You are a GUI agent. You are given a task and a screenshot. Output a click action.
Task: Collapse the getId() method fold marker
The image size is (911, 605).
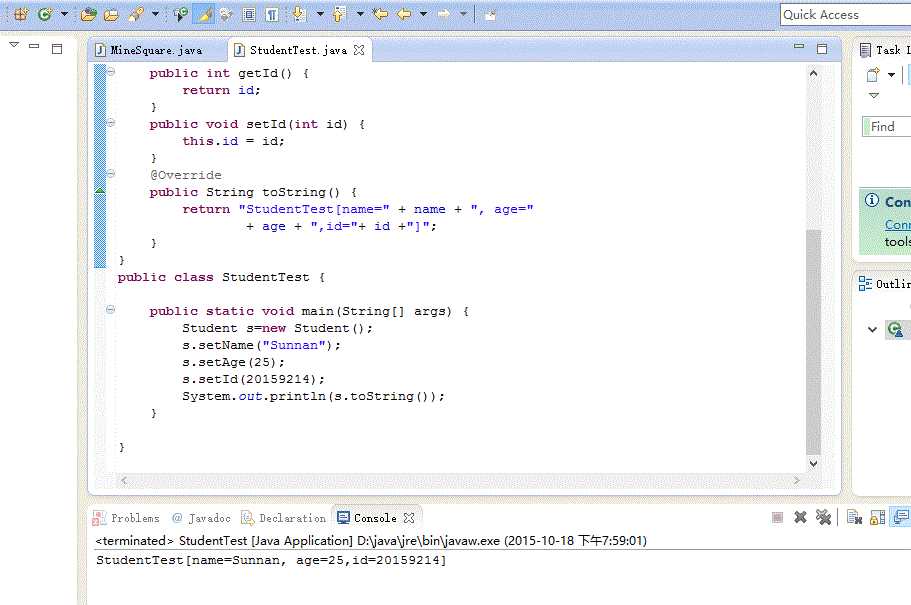click(x=110, y=72)
